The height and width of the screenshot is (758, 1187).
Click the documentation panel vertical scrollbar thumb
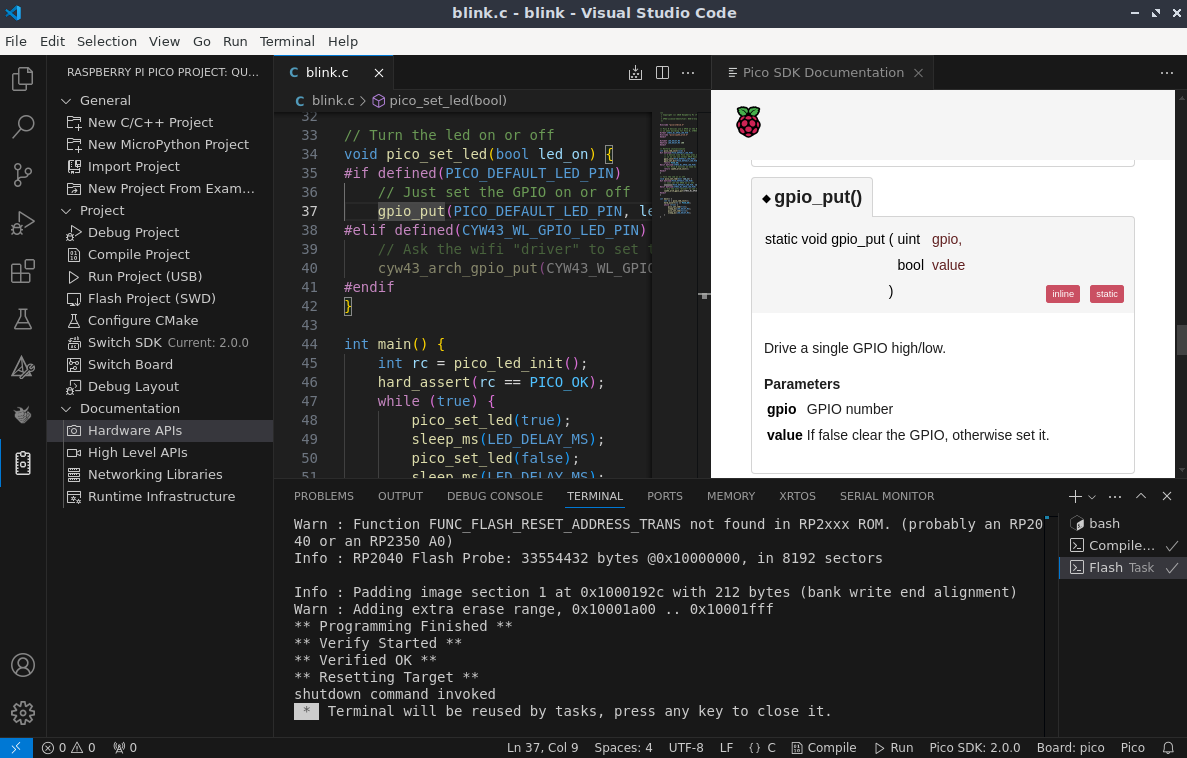coord(1182,339)
